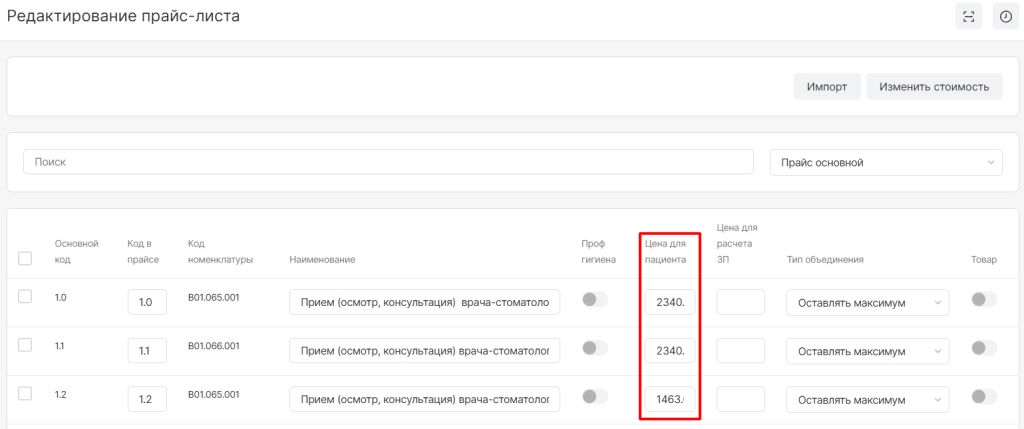
Task: Enable Проф гигиена switch for row 1.1
Action: 595,348
